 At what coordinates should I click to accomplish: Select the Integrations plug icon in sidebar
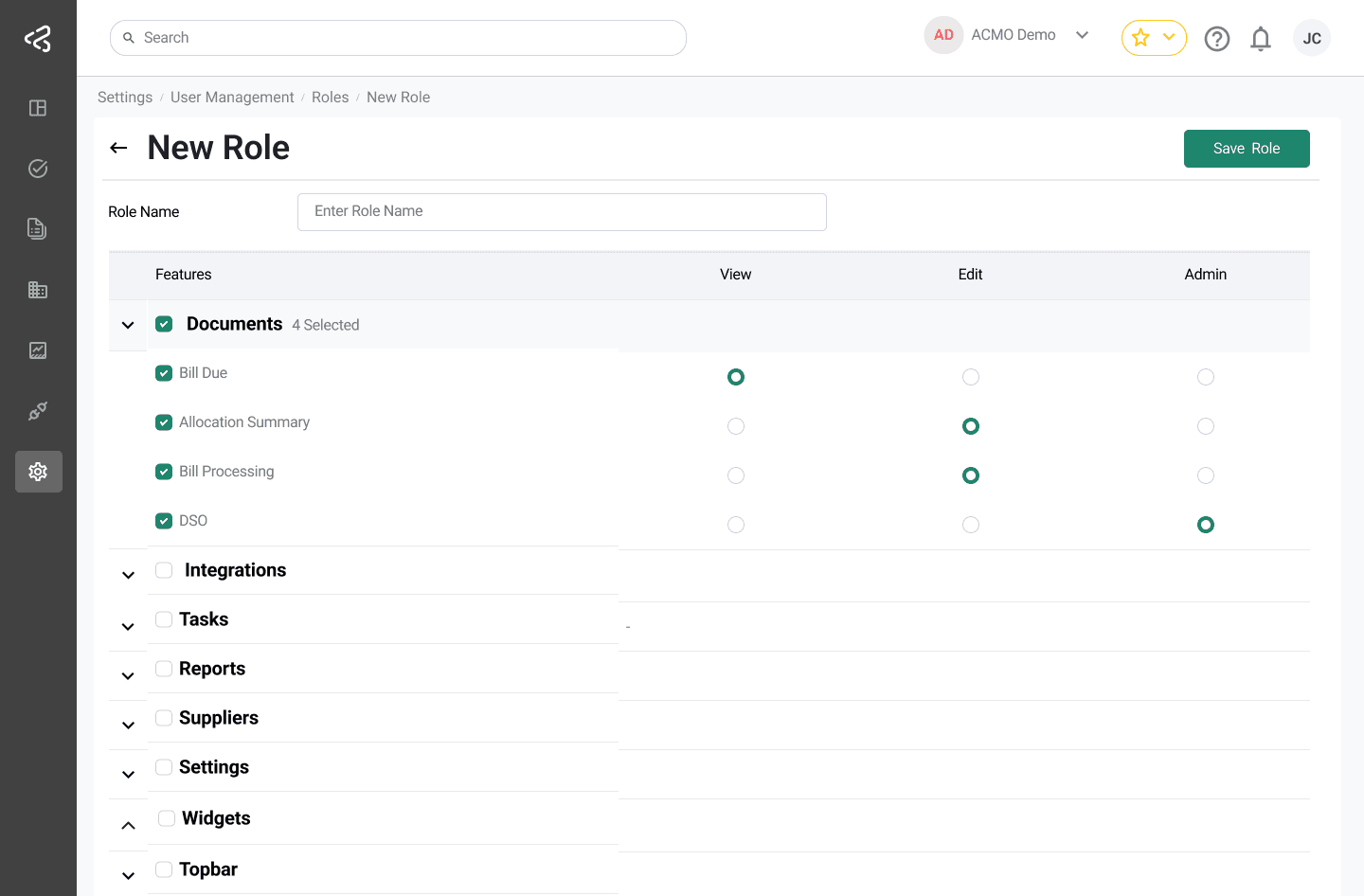[x=38, y=410]
